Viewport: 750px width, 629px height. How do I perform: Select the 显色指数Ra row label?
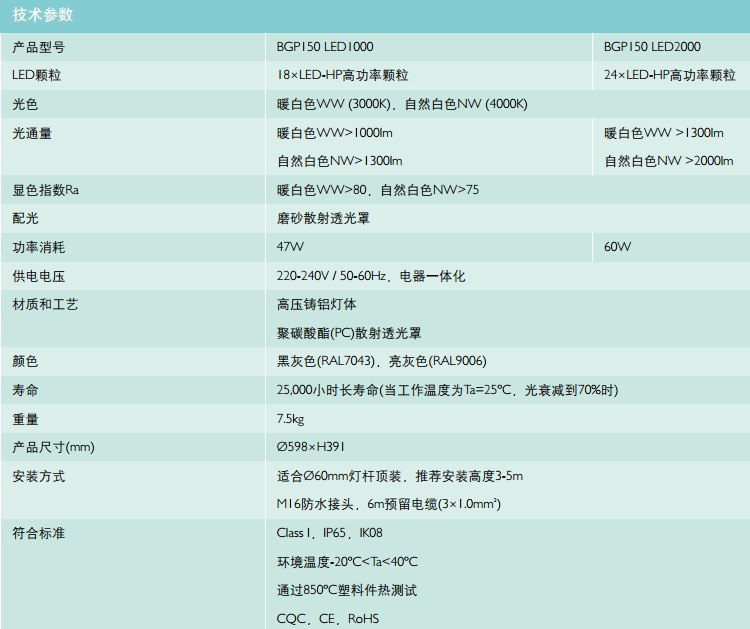[45, 190]
